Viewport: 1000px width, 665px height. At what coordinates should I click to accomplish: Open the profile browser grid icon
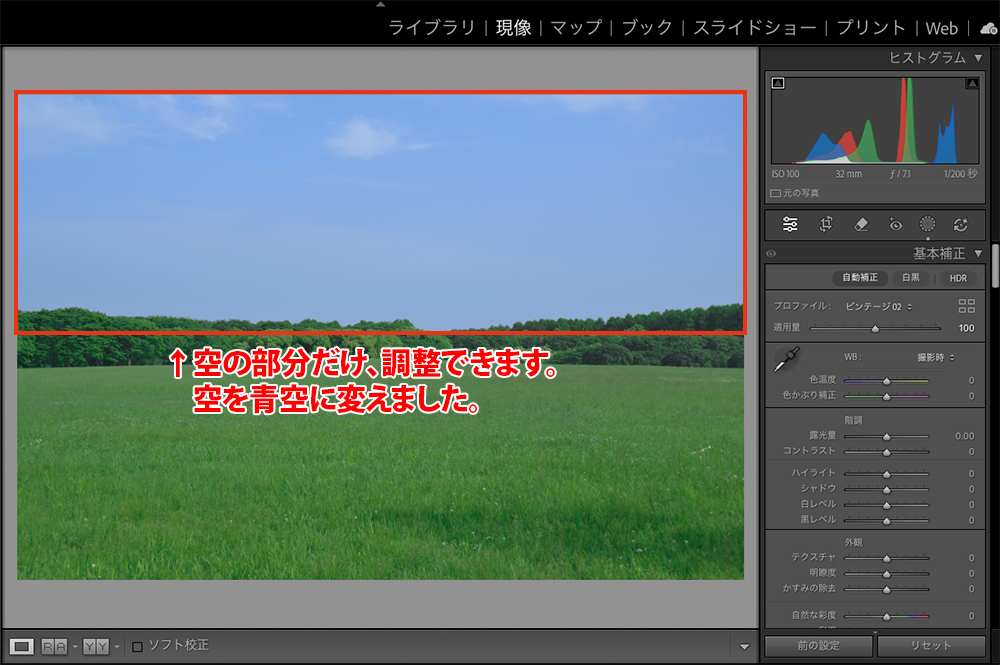point(966,306)
